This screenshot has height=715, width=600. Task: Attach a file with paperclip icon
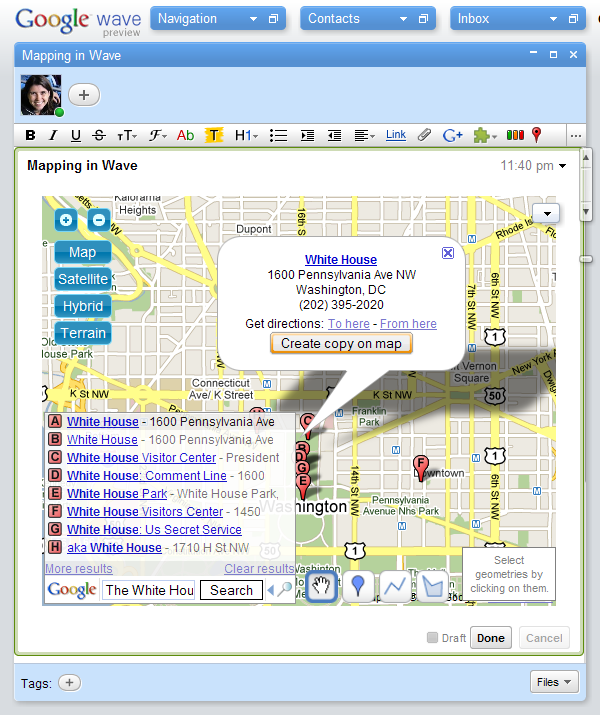click(424, 135)
